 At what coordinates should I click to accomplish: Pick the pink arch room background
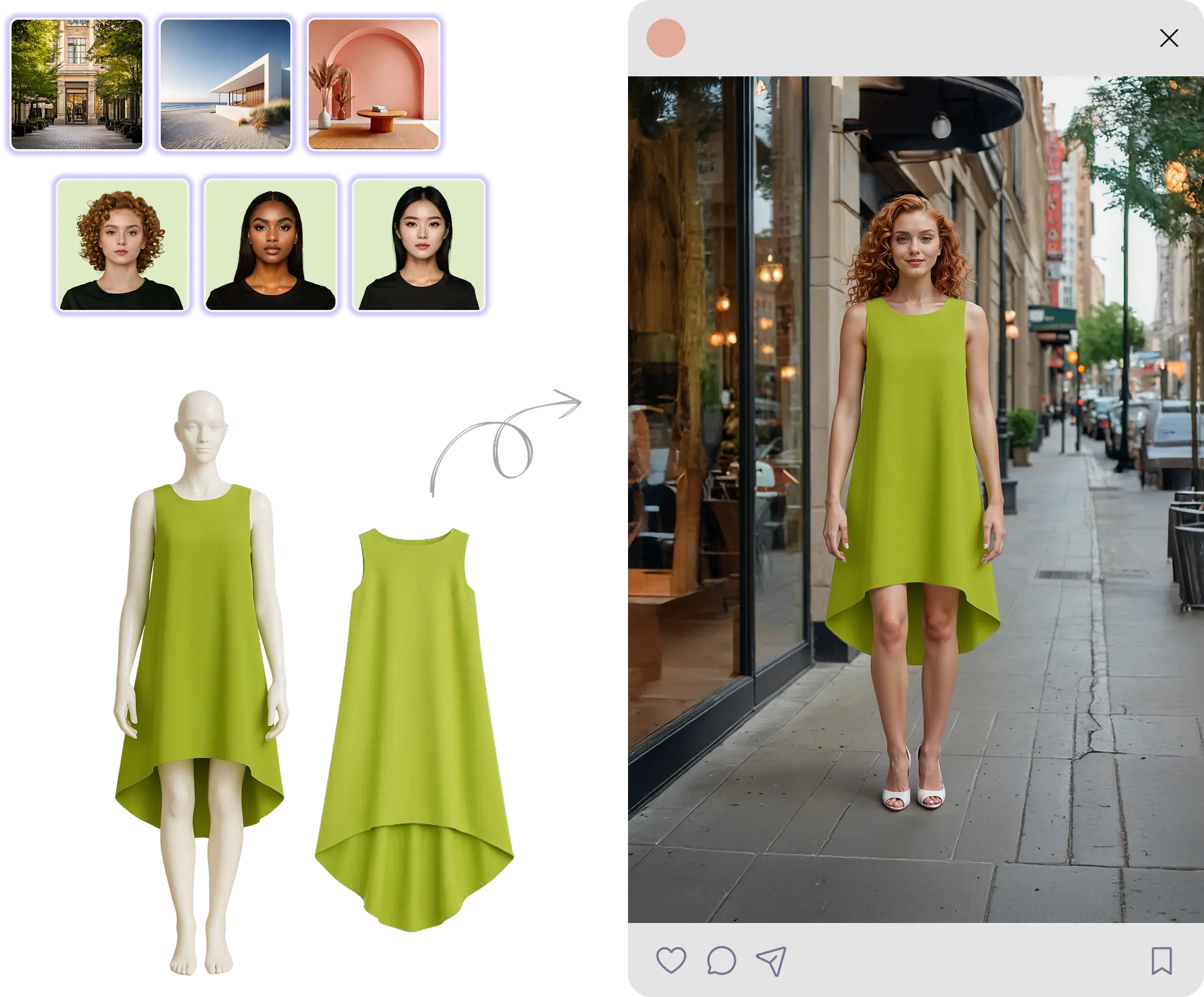374,84
